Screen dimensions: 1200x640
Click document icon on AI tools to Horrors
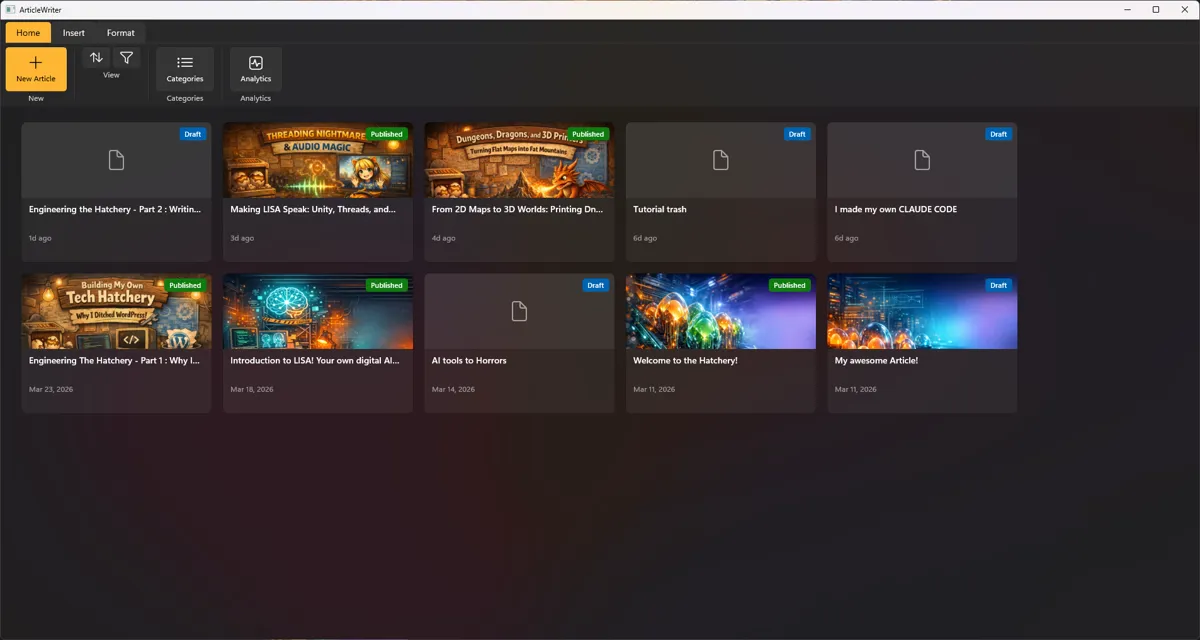pyautogui.click(x=519, y=311)
